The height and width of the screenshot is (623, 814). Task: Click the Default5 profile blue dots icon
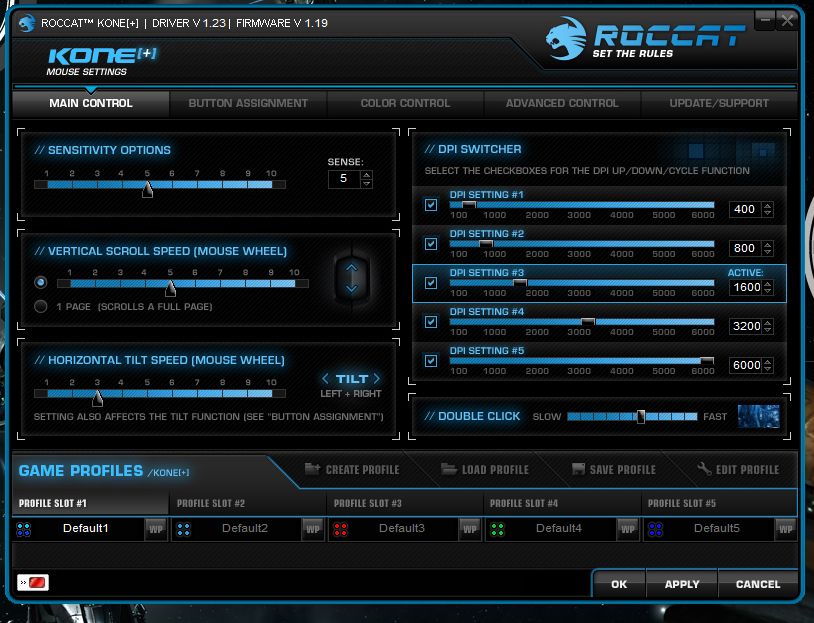coord(655,529)
